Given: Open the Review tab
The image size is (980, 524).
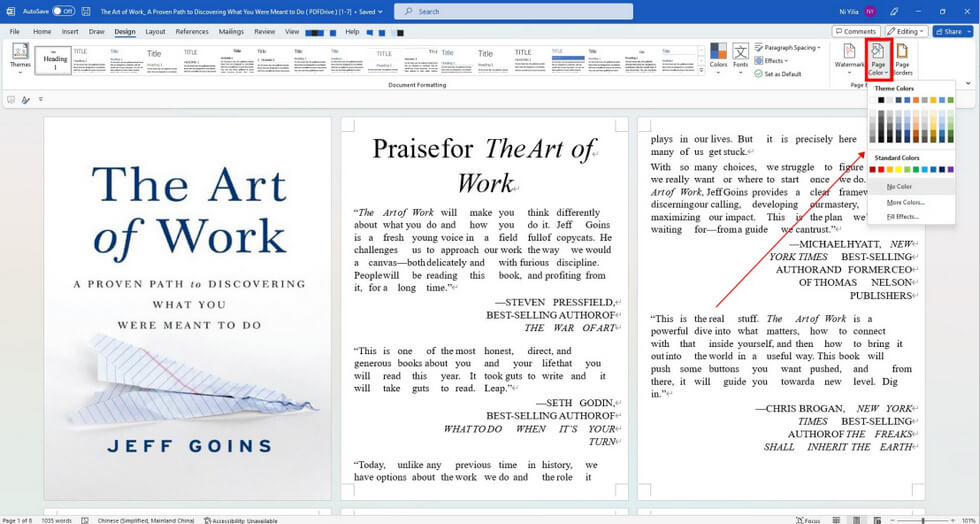Looking at the screenshot, I should pyautogui.click(x=264, y=31).
